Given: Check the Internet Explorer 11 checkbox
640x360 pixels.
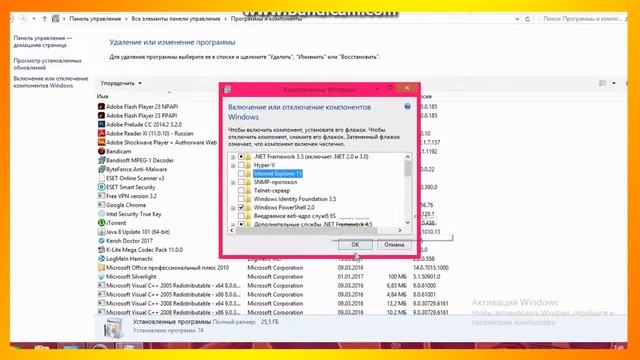Looking at the screenshot, I should point(241,174).
